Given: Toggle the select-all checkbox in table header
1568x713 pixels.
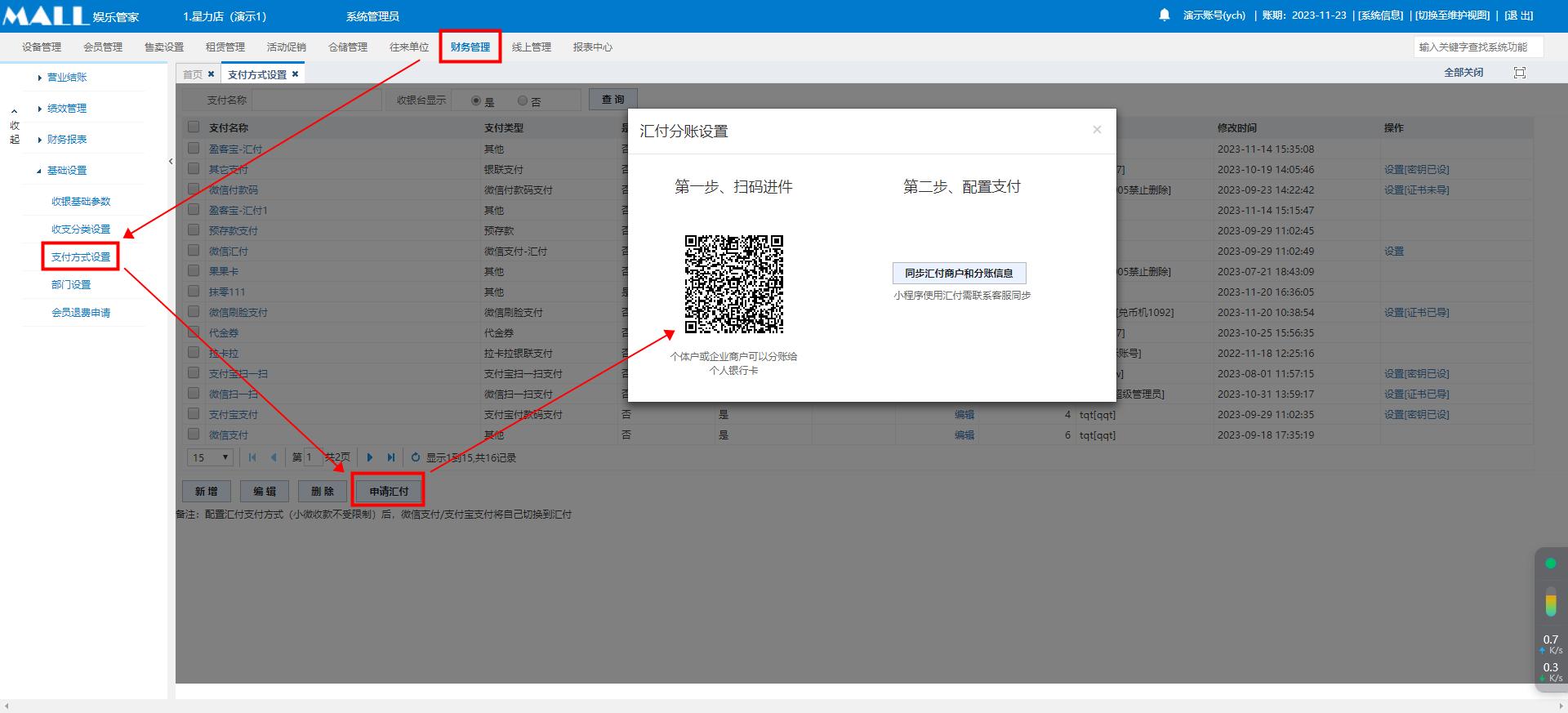Looking at the screenshot, I should [194, 127].
